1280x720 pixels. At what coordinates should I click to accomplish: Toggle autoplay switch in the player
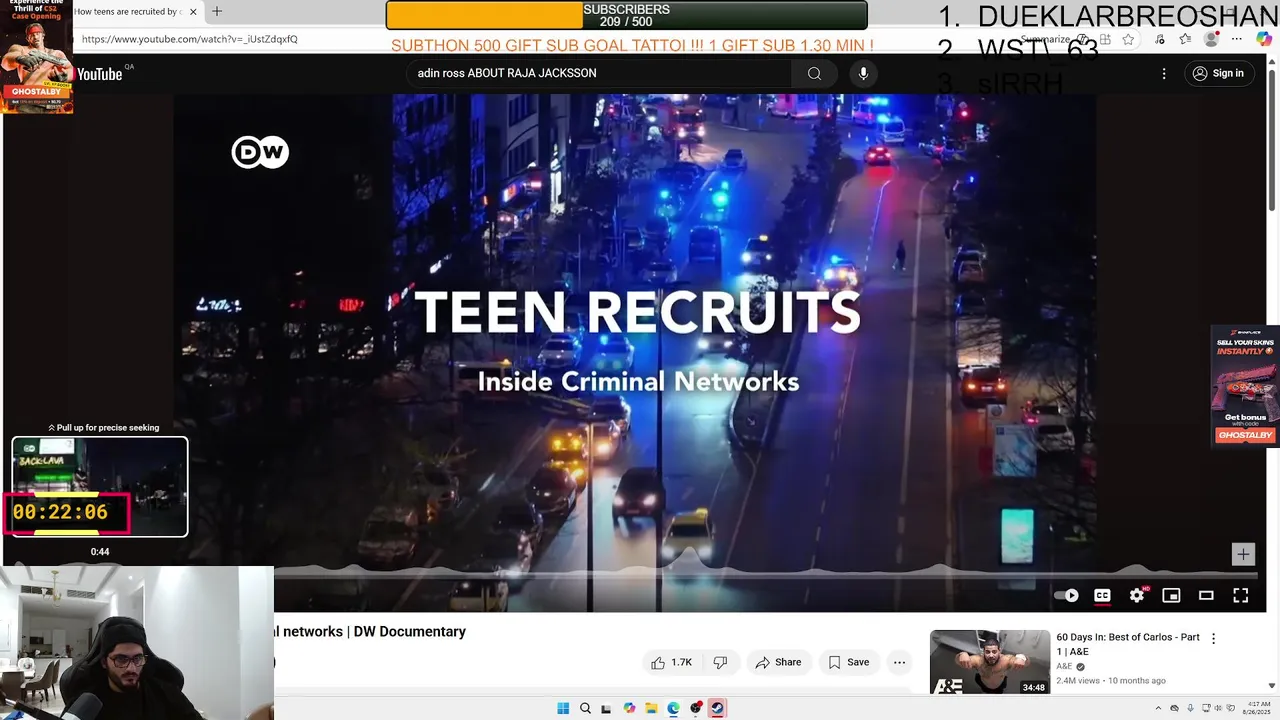pos(1067,595)
